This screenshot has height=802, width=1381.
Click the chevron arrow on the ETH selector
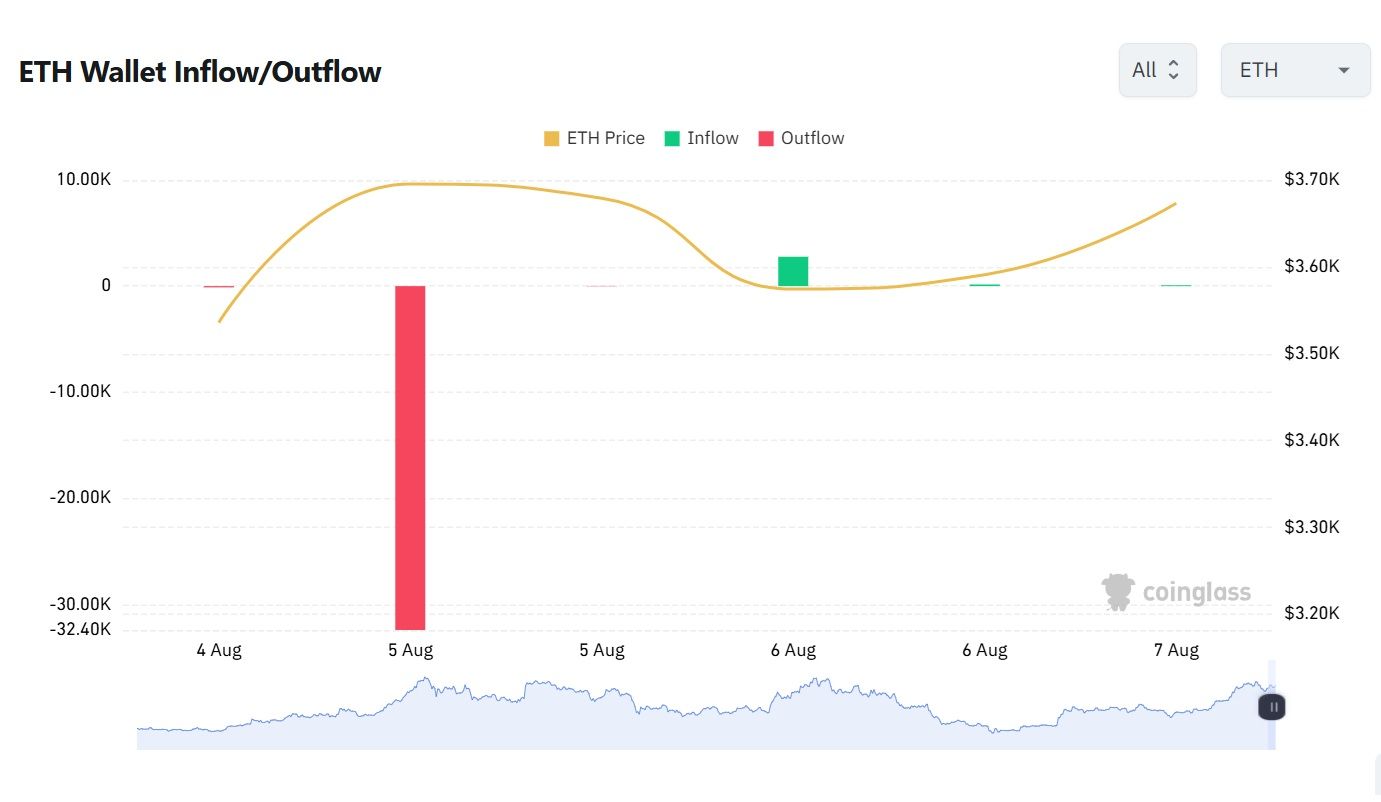click(1345, 69)
